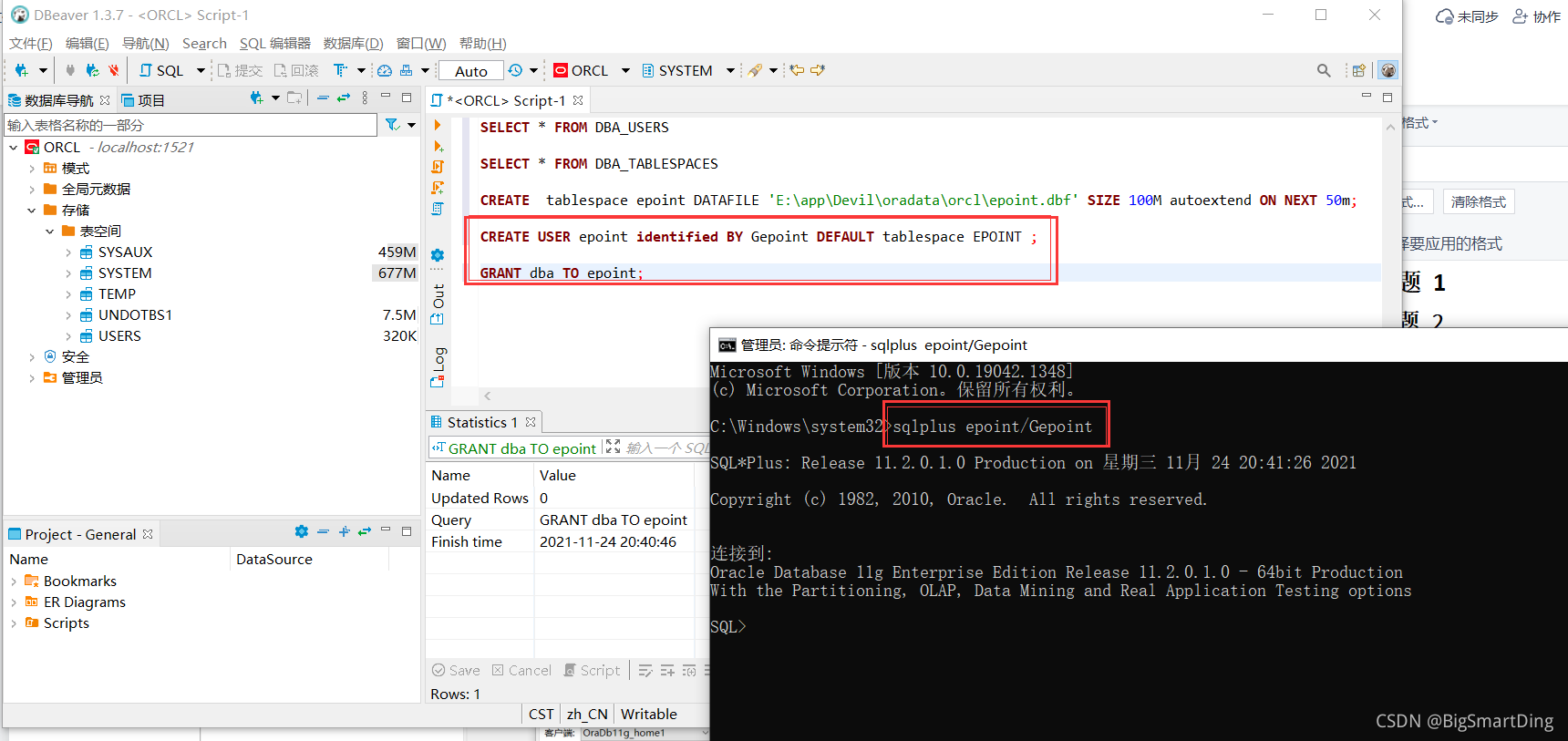The image size is (1568, 741).
Task: Click the Connect plug icon in main toolbar
Action: pos(70,70)
